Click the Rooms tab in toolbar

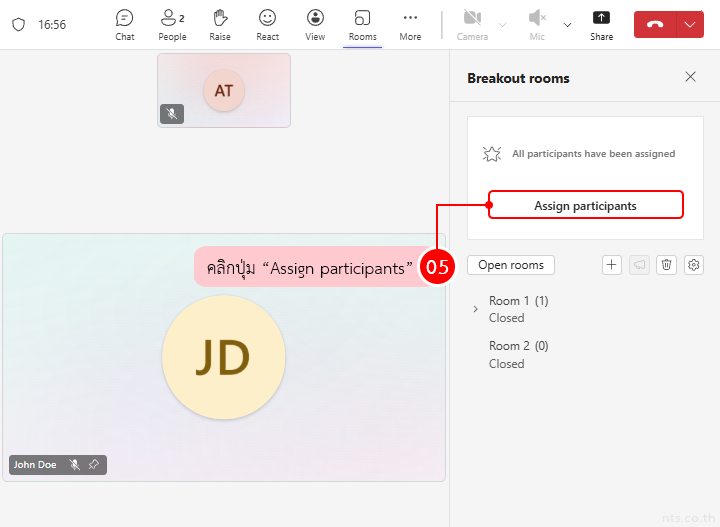click(x=362, y=24)
